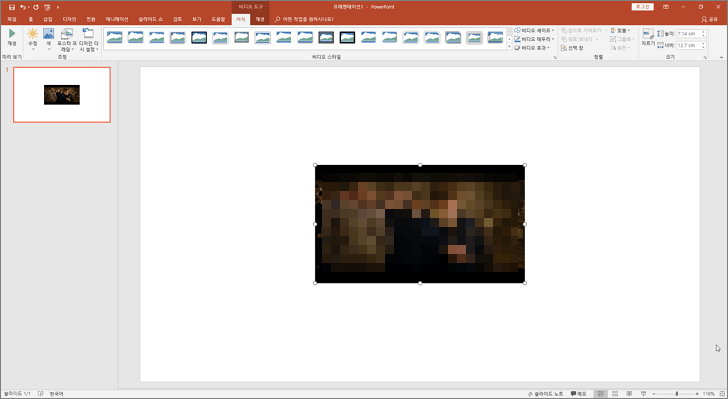This screenshot has width=728, height=399.
Task: Toggle Slide Notes (슬라이드 노트) pane
Action: click(546, 393)
